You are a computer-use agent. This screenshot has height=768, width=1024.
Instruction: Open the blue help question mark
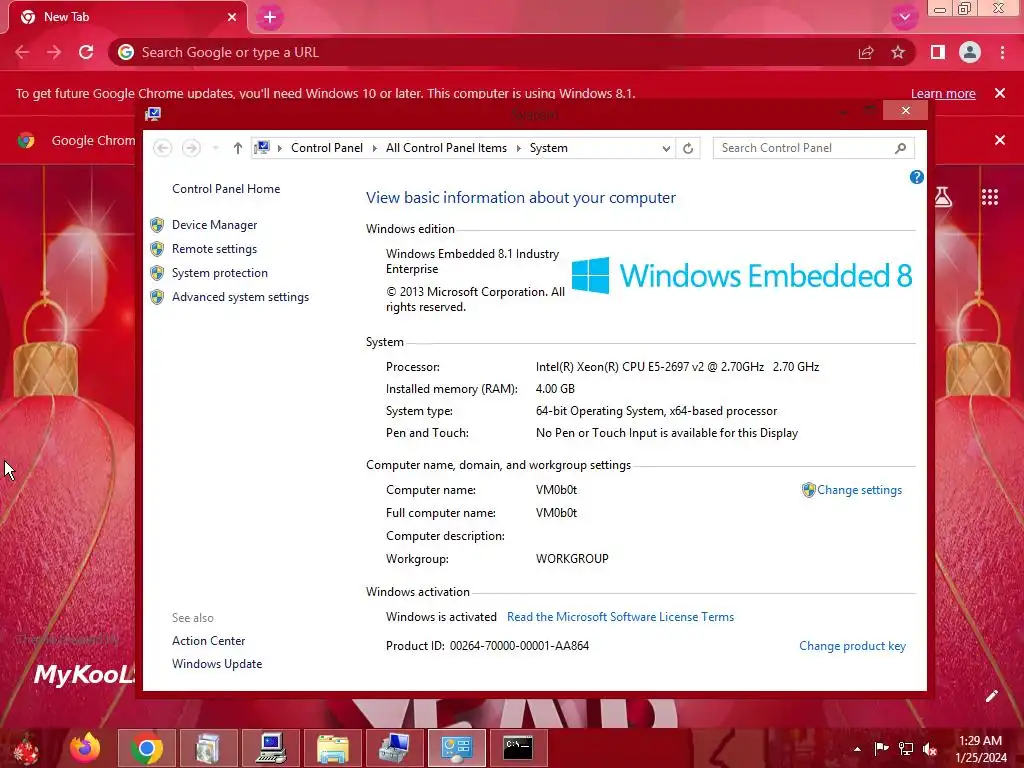click(916, 177)
